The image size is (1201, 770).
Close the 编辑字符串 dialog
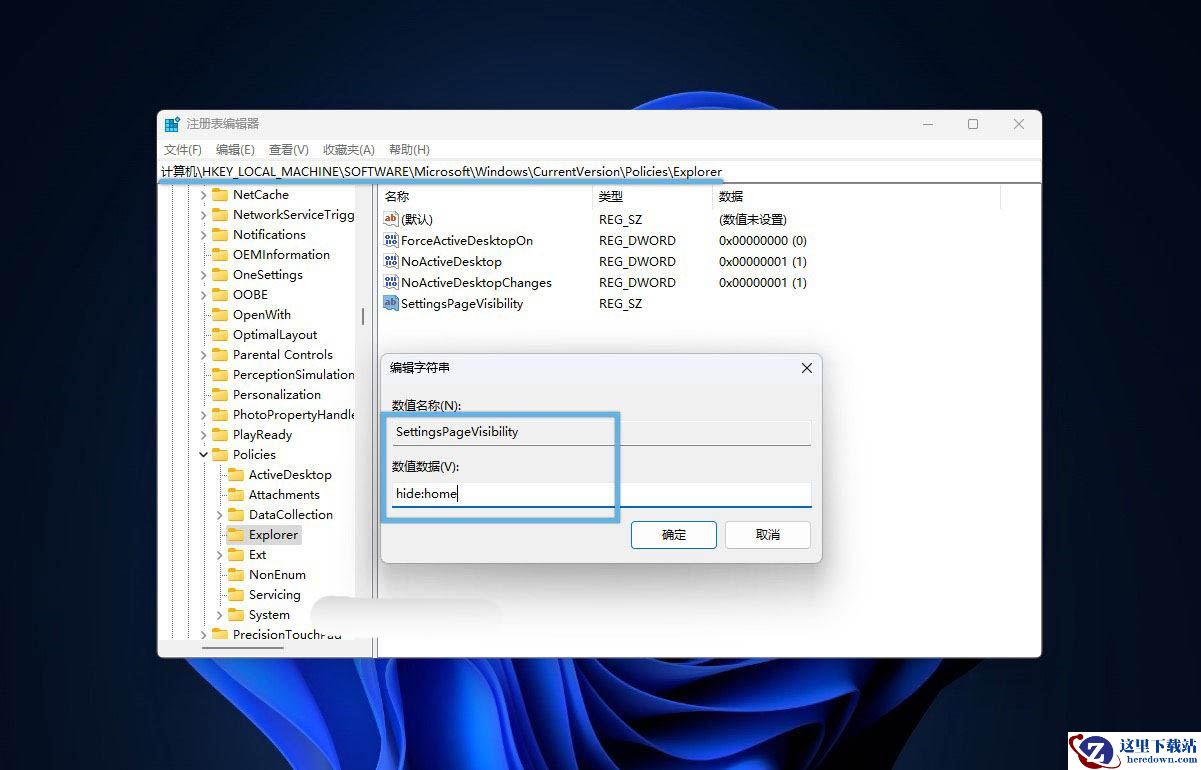807,368
